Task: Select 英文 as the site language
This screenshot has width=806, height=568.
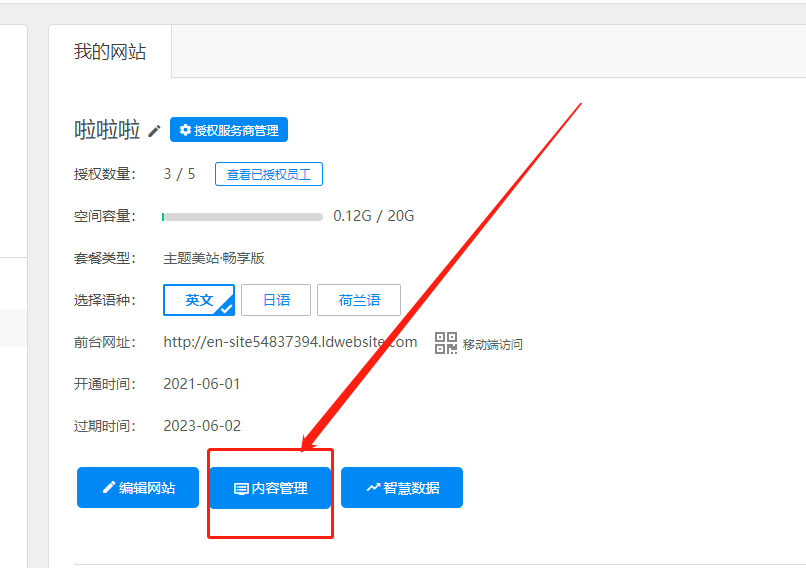Action: [x=198, y=300]
